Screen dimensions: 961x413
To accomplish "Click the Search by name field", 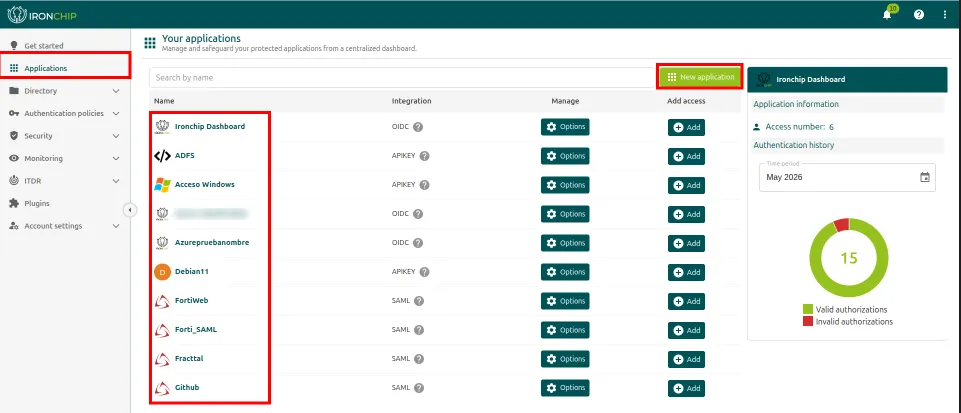I will pos(402,78).
